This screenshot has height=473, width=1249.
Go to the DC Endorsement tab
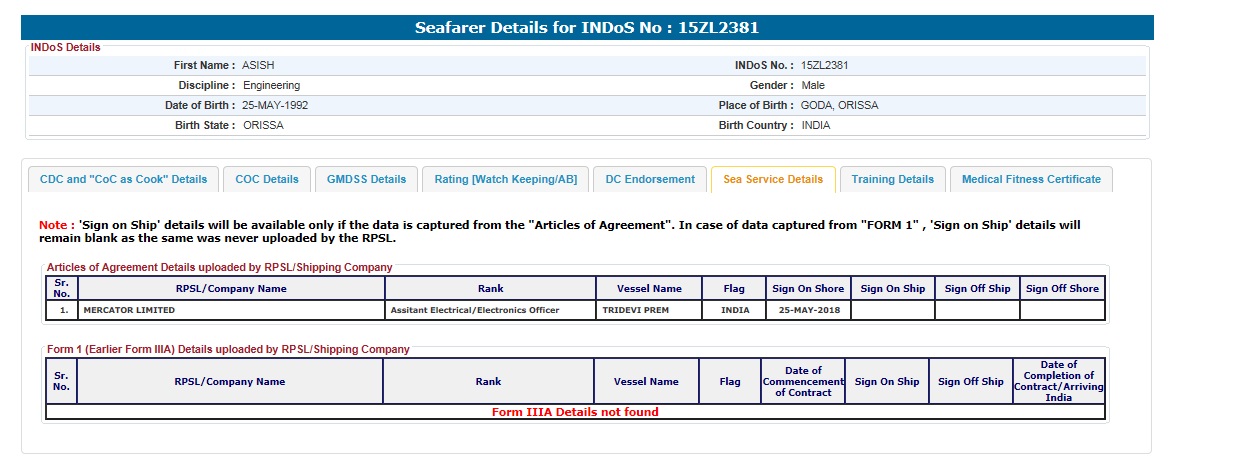650,180
